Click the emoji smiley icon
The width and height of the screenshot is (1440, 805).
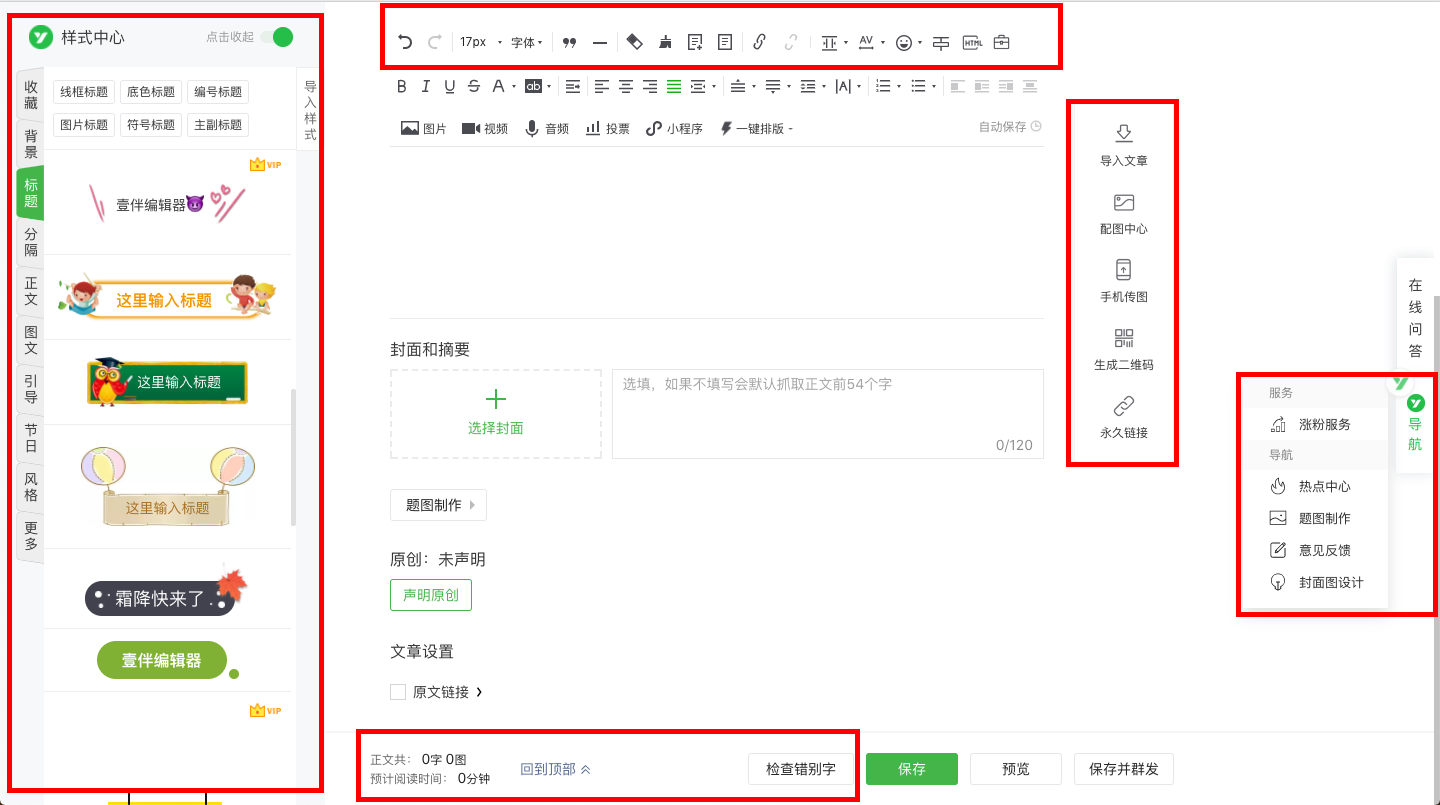[x=904, y=42]
